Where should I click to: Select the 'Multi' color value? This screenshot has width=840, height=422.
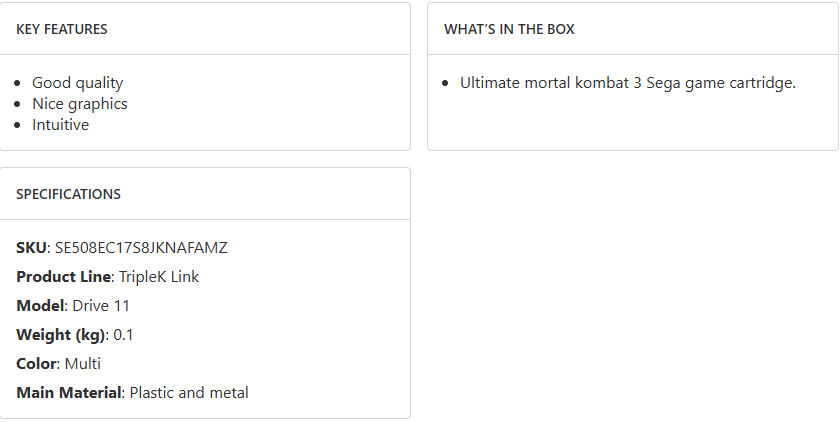pos(83,364)
